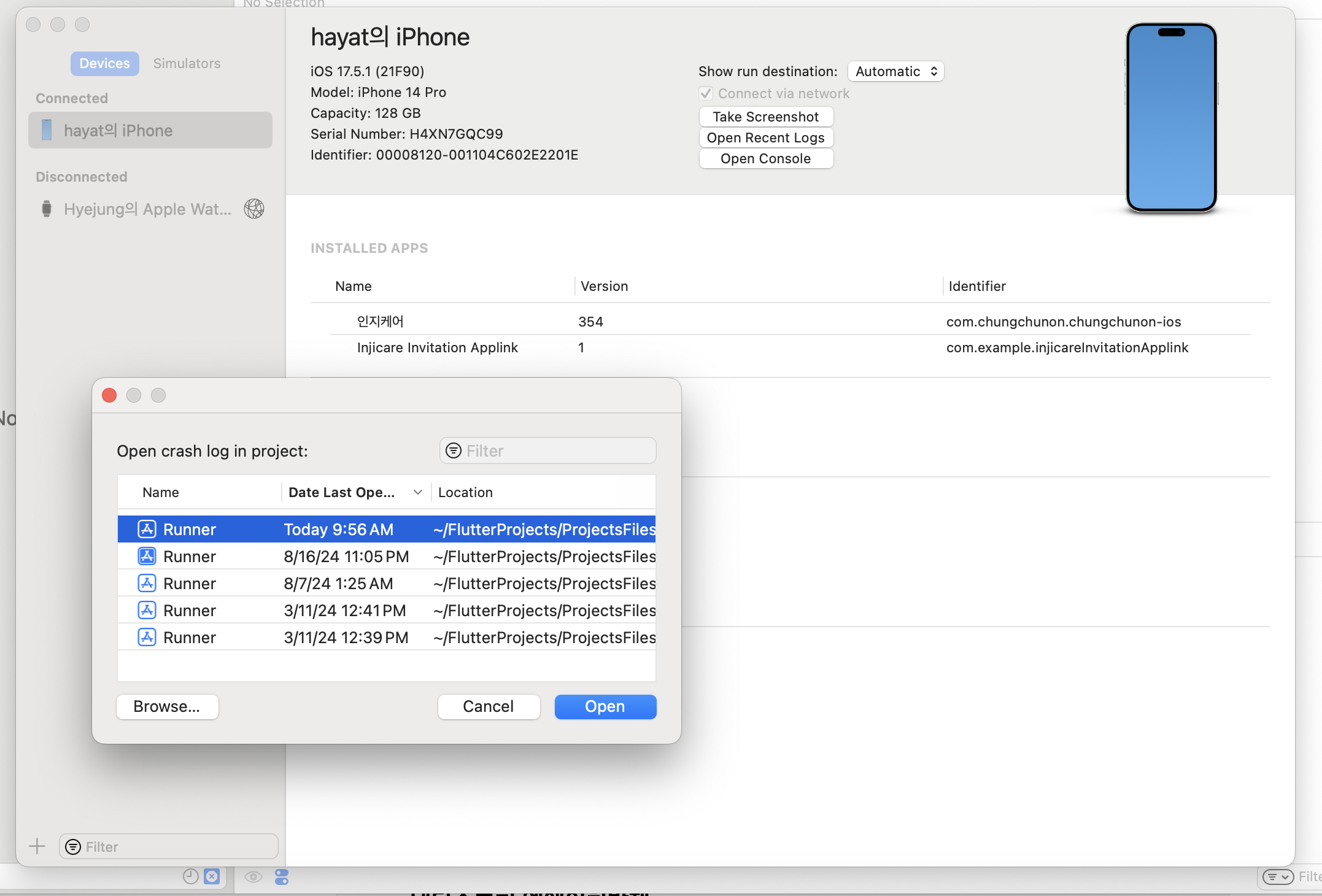Click com.chungchunon.chungchunon-ios identifier
1322x896 pixels.
[1064, 322]
